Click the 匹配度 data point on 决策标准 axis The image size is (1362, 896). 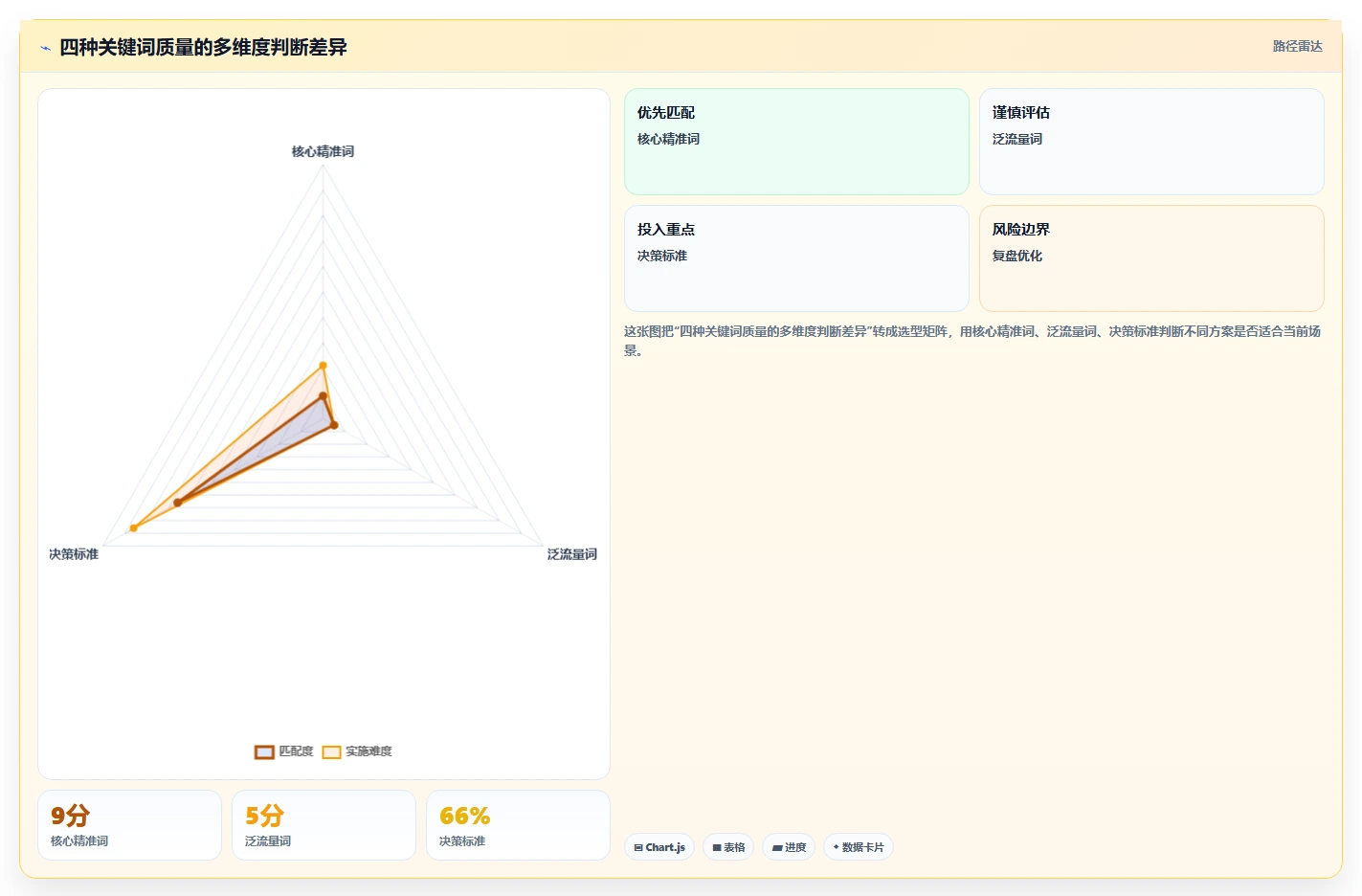point(178,503)
